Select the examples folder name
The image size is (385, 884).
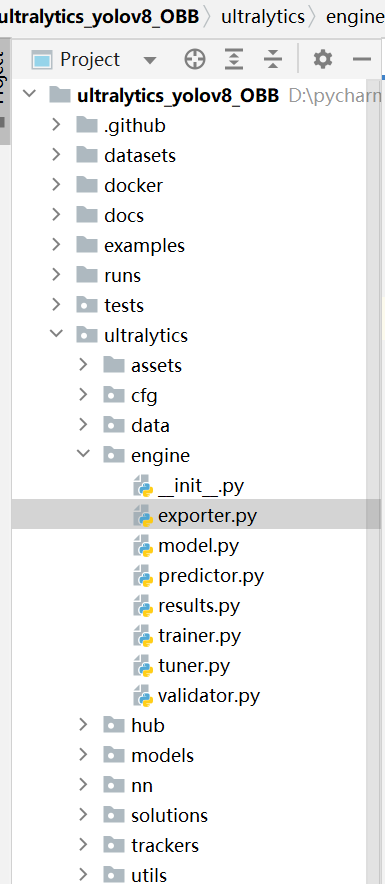[x=144, y=246]
